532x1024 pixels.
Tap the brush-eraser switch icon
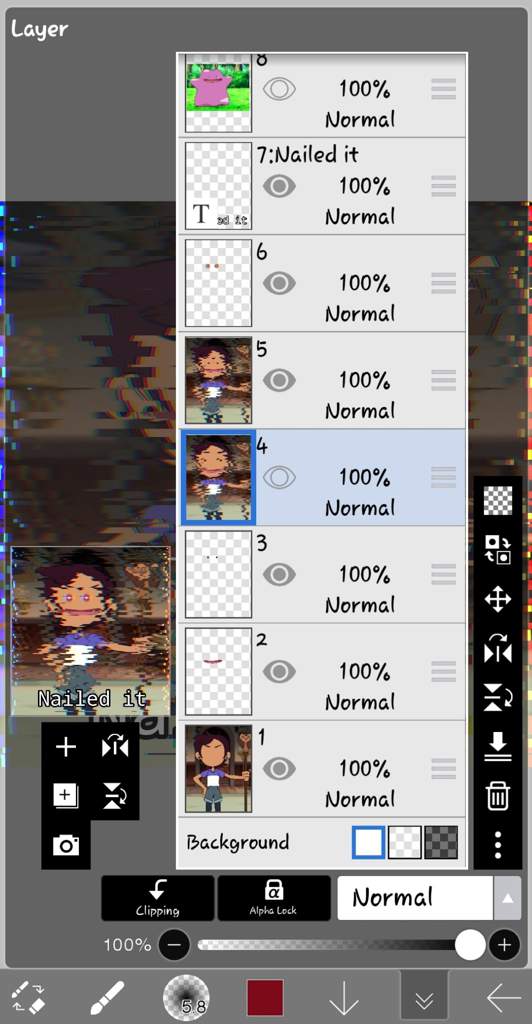pos(29,997)
